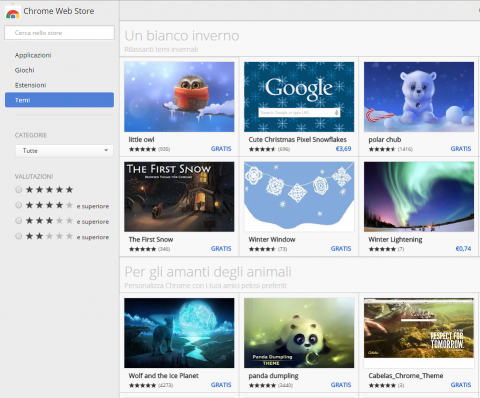
Task: Click GRATIS button for Winter Window
Action: [341, 249]
